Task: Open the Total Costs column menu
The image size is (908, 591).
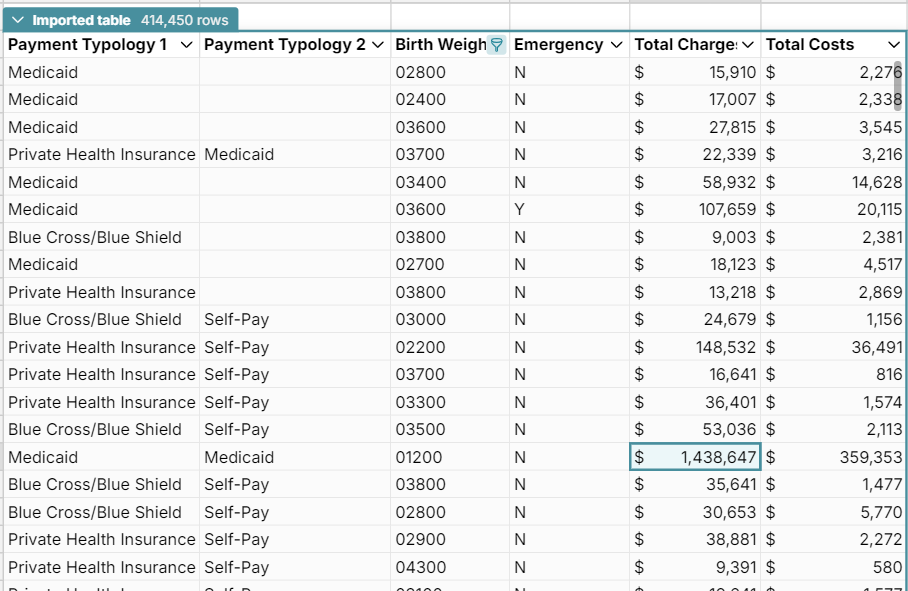Action: (893, 44)
